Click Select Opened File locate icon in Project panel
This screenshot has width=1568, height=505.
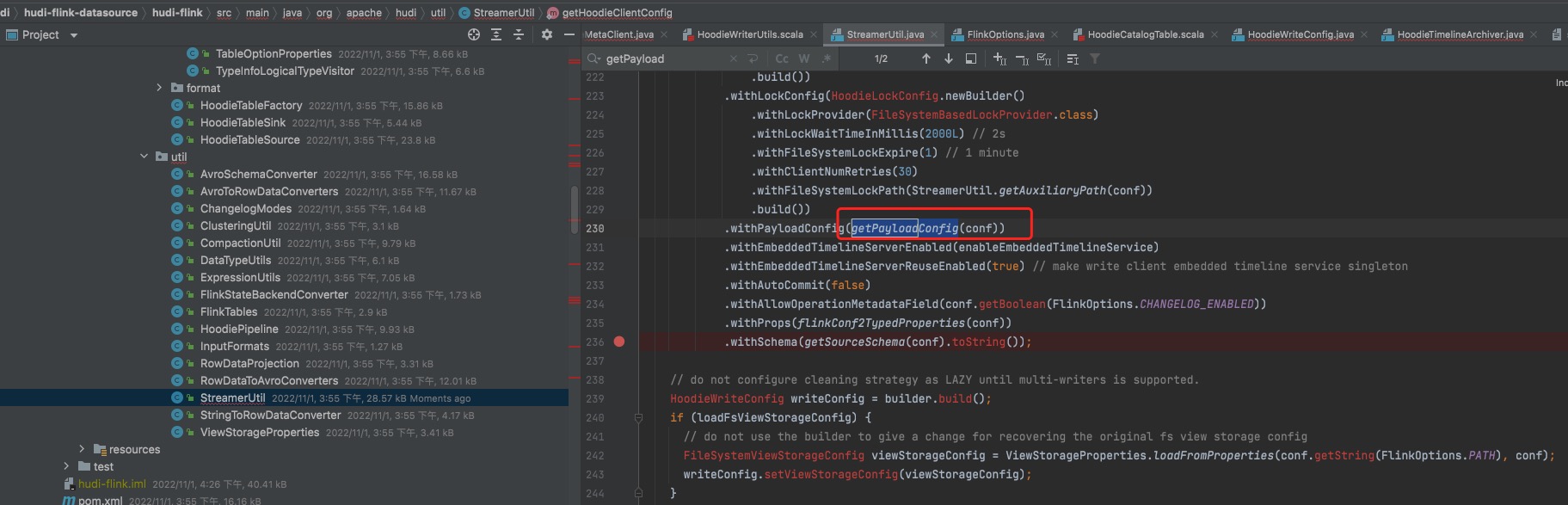pos(474,34)
